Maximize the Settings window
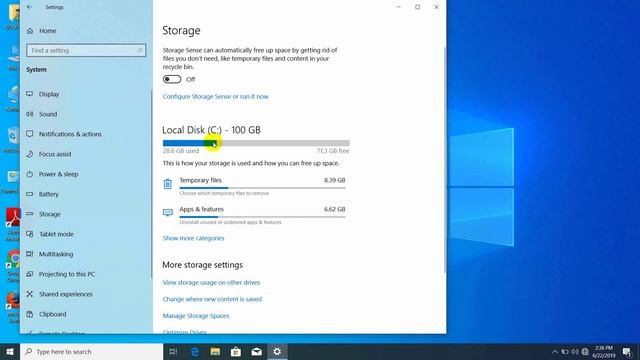Screen dimensions: 640x360 pos(418,7)
